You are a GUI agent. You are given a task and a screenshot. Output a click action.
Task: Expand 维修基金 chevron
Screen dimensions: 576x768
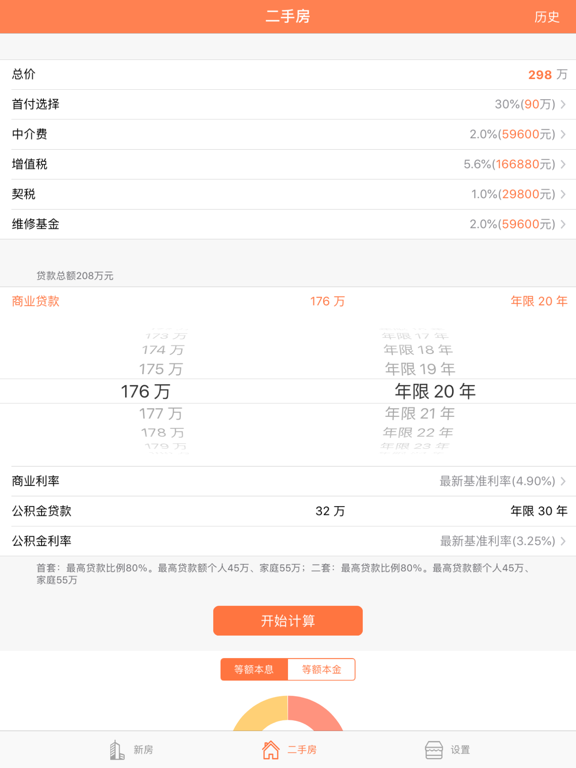pyautogui.click(x=563, y=224)
